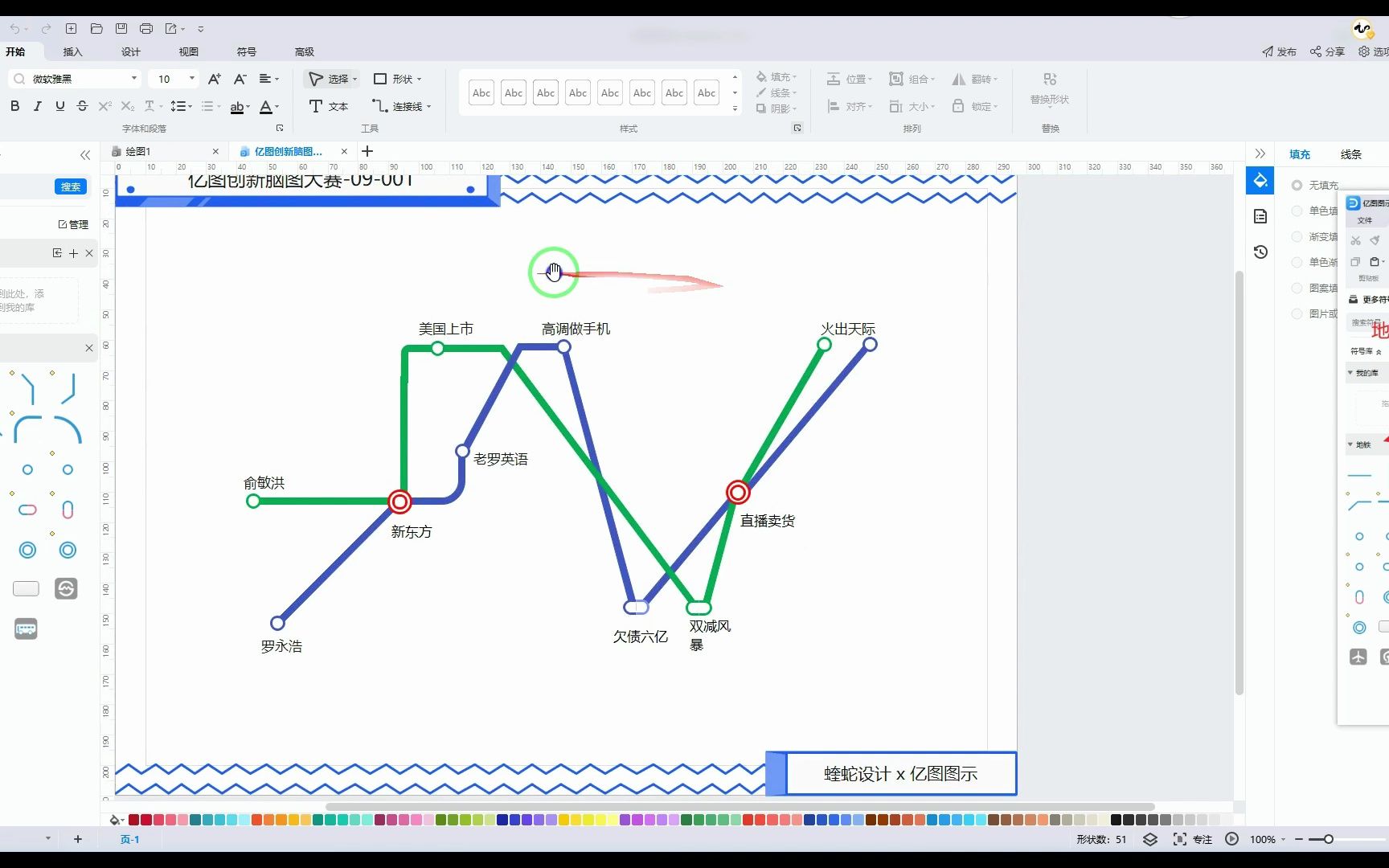1389x868 pixels.
Task: Increase font size icon
Action: [x=214, y=79]
